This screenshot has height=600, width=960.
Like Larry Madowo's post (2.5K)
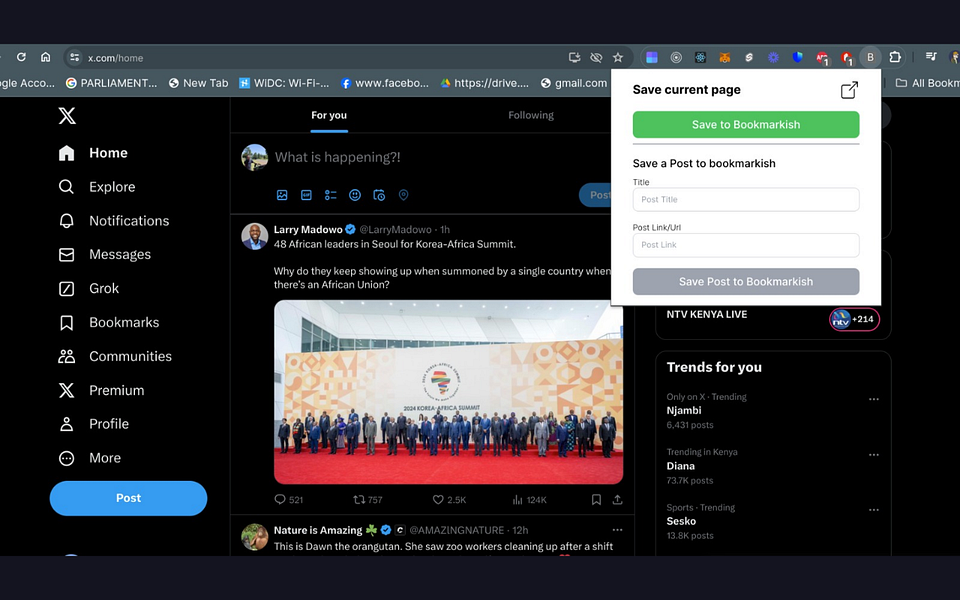(449, 500)
